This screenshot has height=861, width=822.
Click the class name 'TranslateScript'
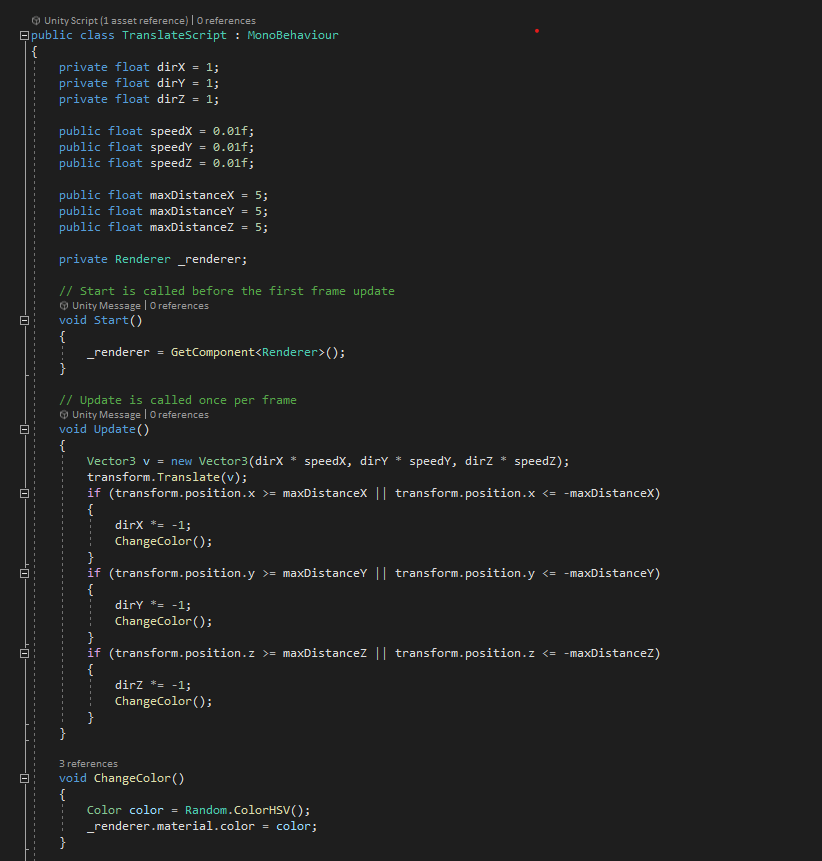[x=174, y=35]
